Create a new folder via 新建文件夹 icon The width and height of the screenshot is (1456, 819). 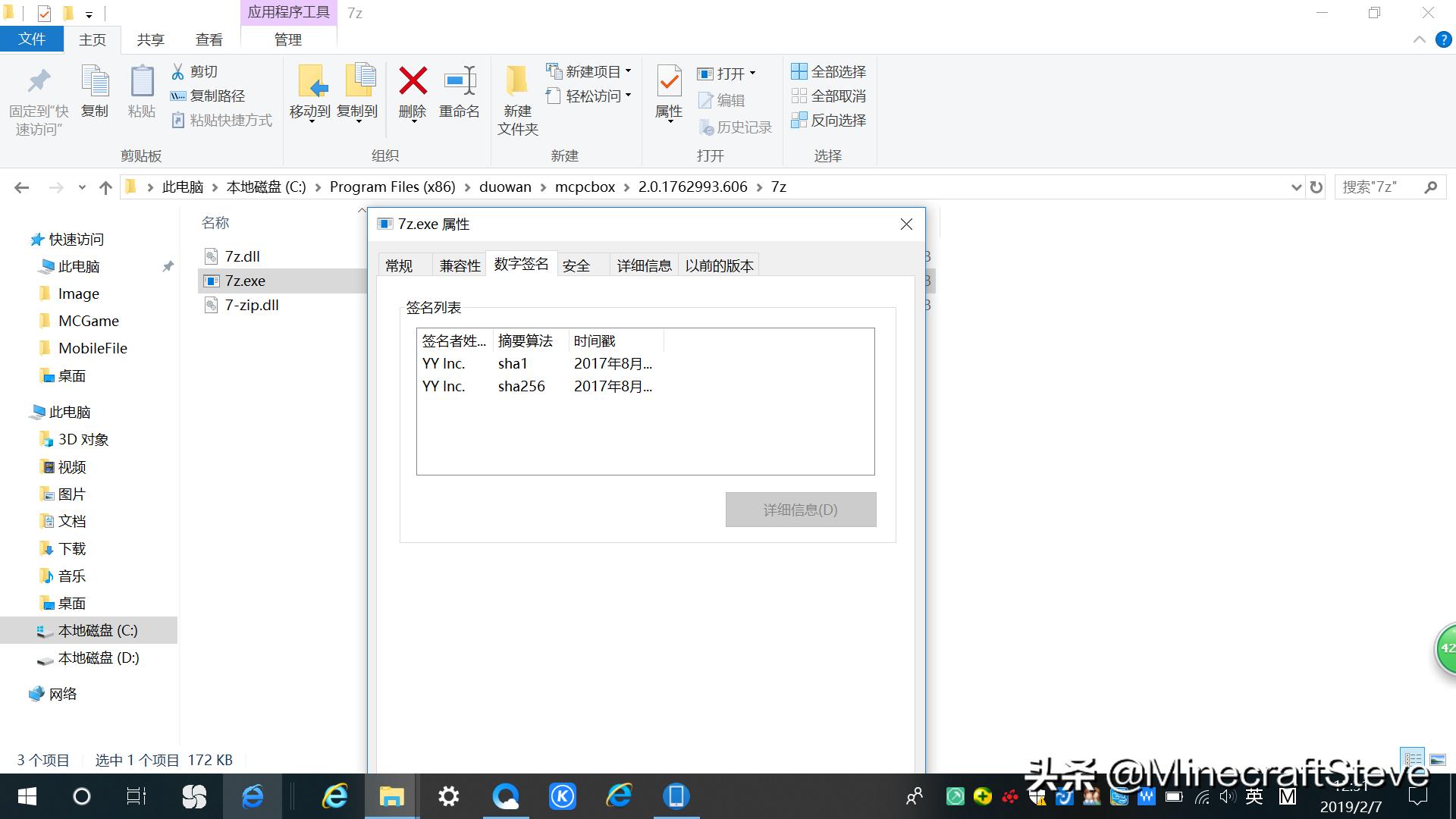(x=516, y=99)
